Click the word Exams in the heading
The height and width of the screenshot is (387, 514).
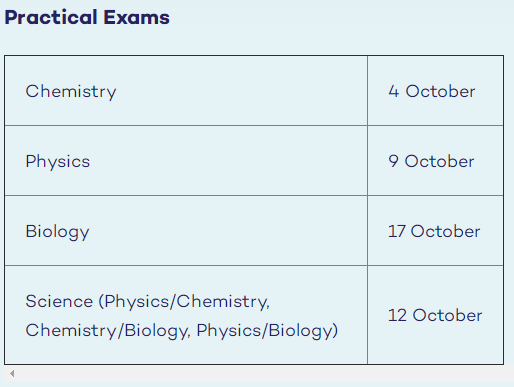(x=136, y=17)
